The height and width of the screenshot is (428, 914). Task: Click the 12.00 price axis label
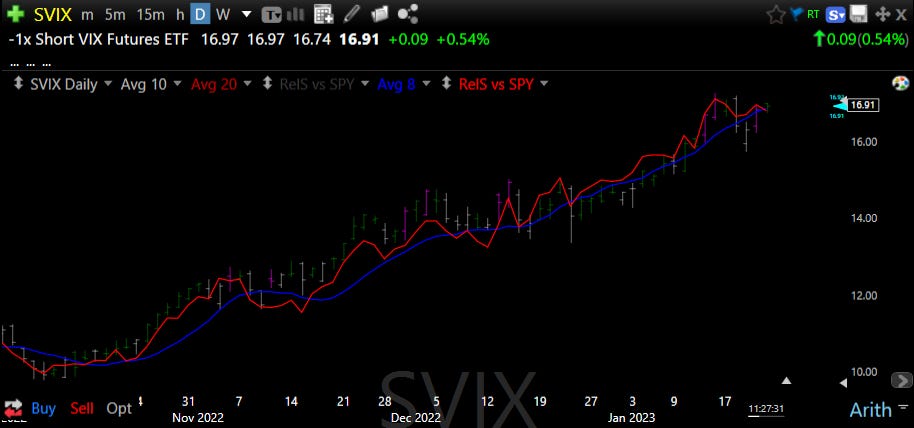click(863, 295)
